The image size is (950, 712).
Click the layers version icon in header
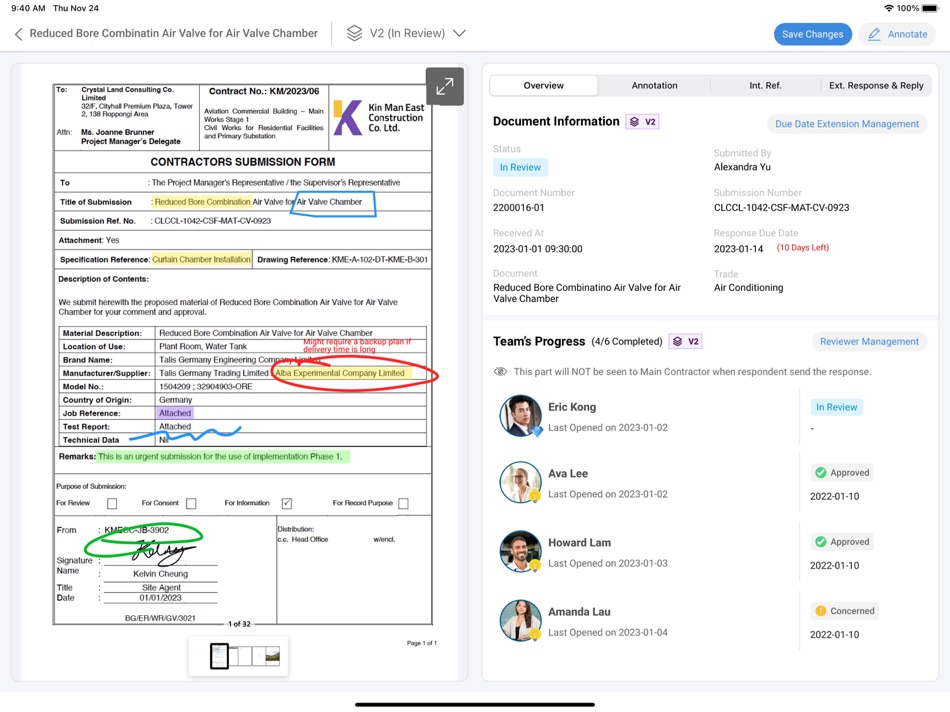[354, 33]
